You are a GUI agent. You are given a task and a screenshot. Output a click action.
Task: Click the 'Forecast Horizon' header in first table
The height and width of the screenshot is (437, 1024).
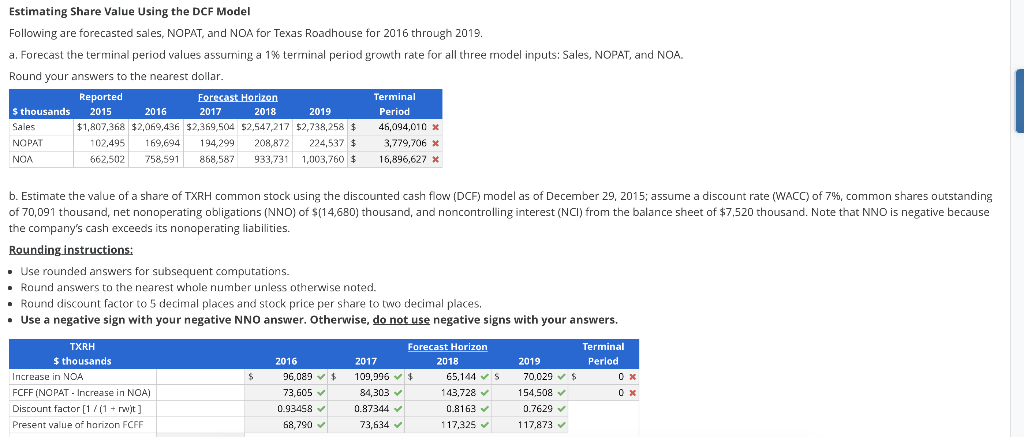coord(238,97)
